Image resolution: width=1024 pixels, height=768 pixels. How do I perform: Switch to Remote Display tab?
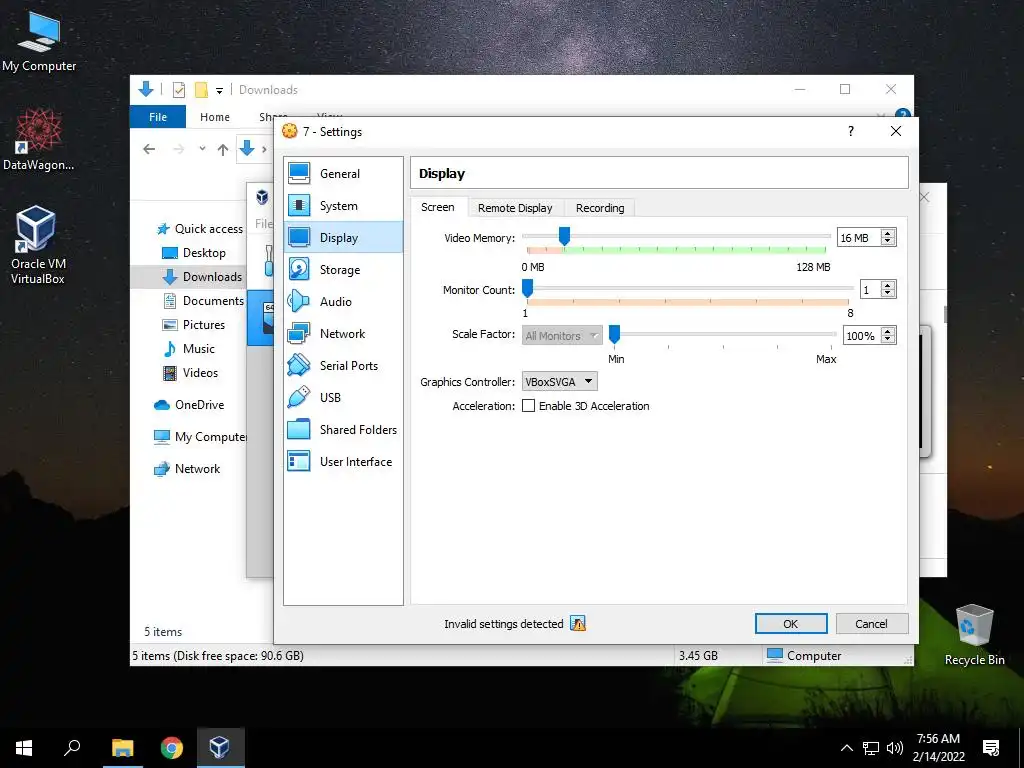point(515,208)
